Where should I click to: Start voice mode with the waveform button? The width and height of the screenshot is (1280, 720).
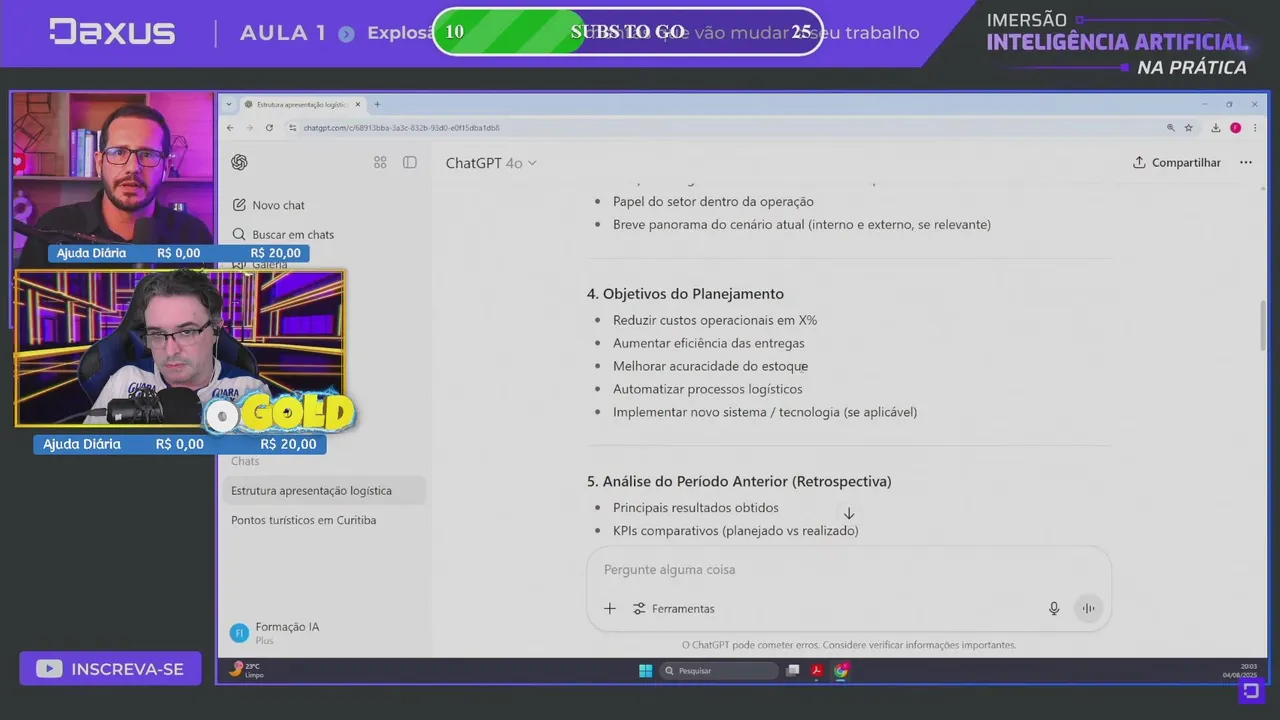1088,608
